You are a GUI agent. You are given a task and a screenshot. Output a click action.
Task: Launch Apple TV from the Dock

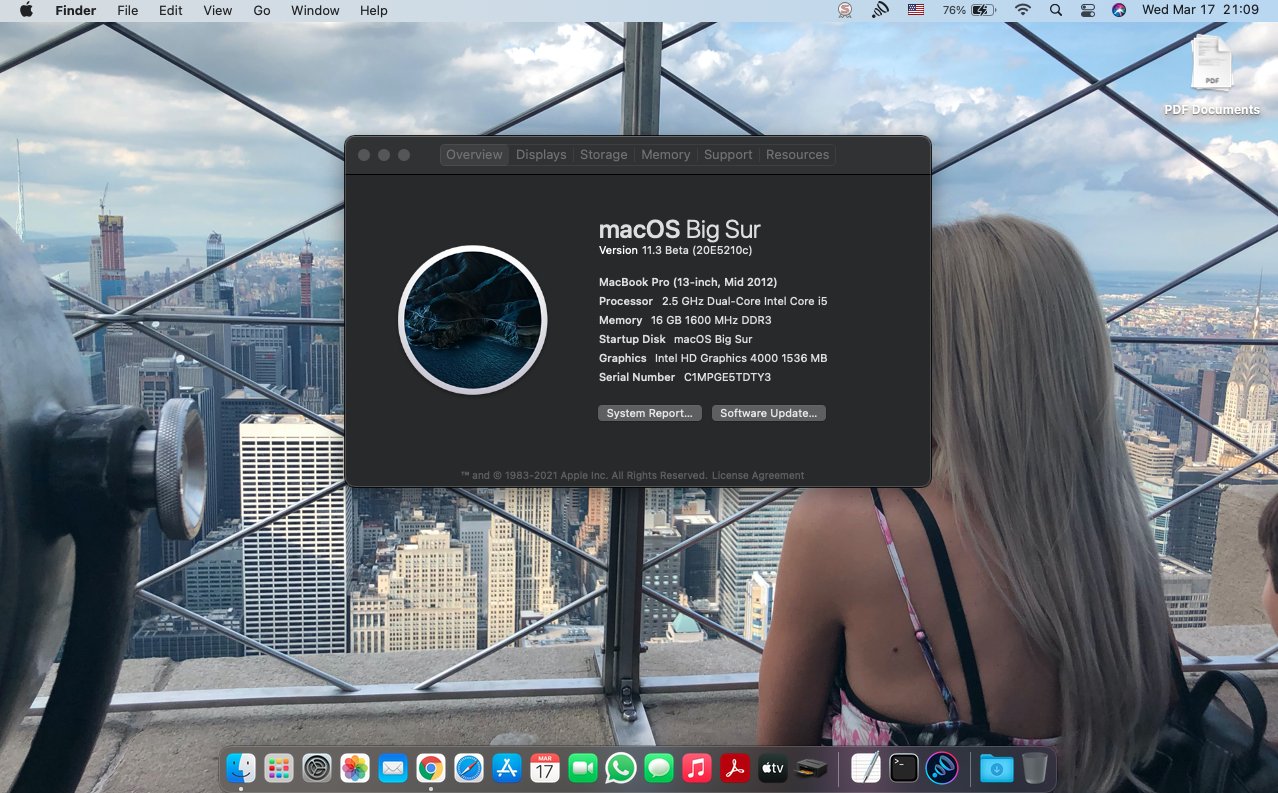click(x=773, y=768)
